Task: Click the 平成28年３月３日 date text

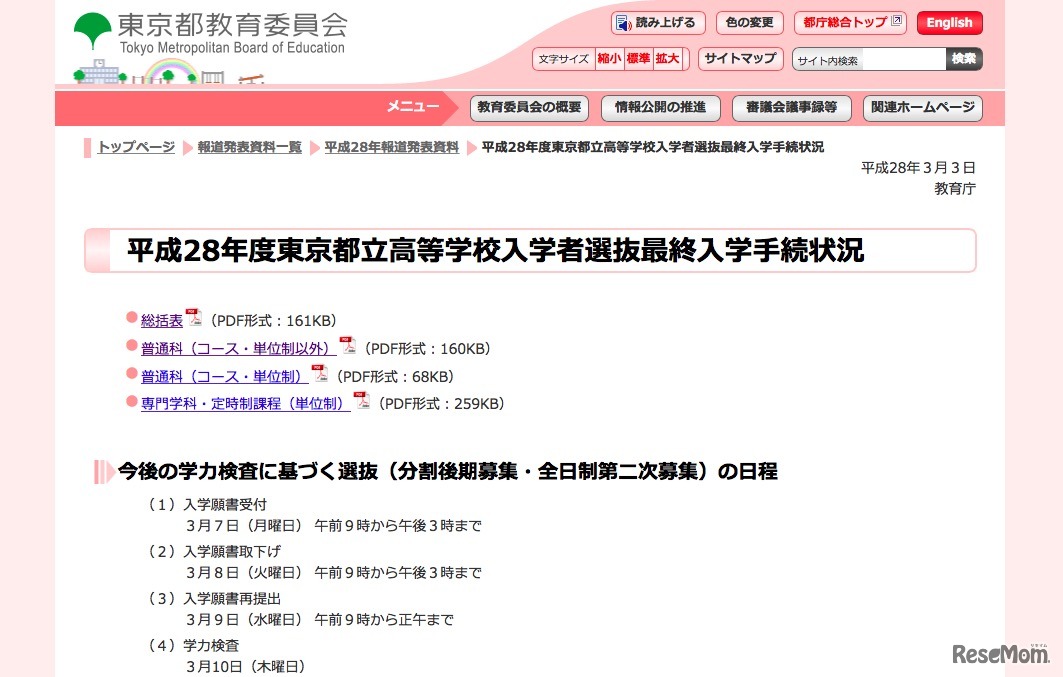Action: point(918,167)
